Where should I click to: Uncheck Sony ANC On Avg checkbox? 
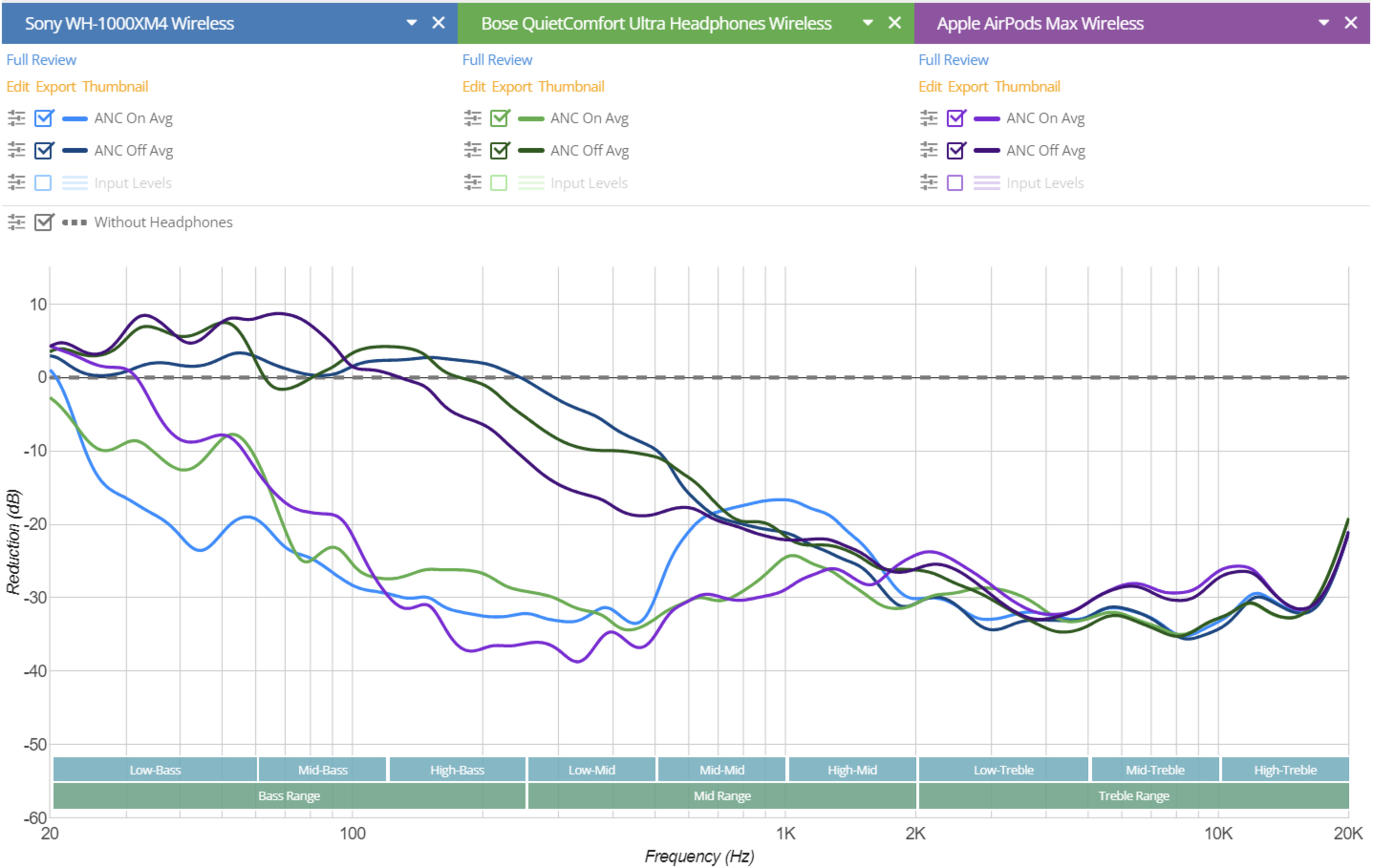click(43, 119)
